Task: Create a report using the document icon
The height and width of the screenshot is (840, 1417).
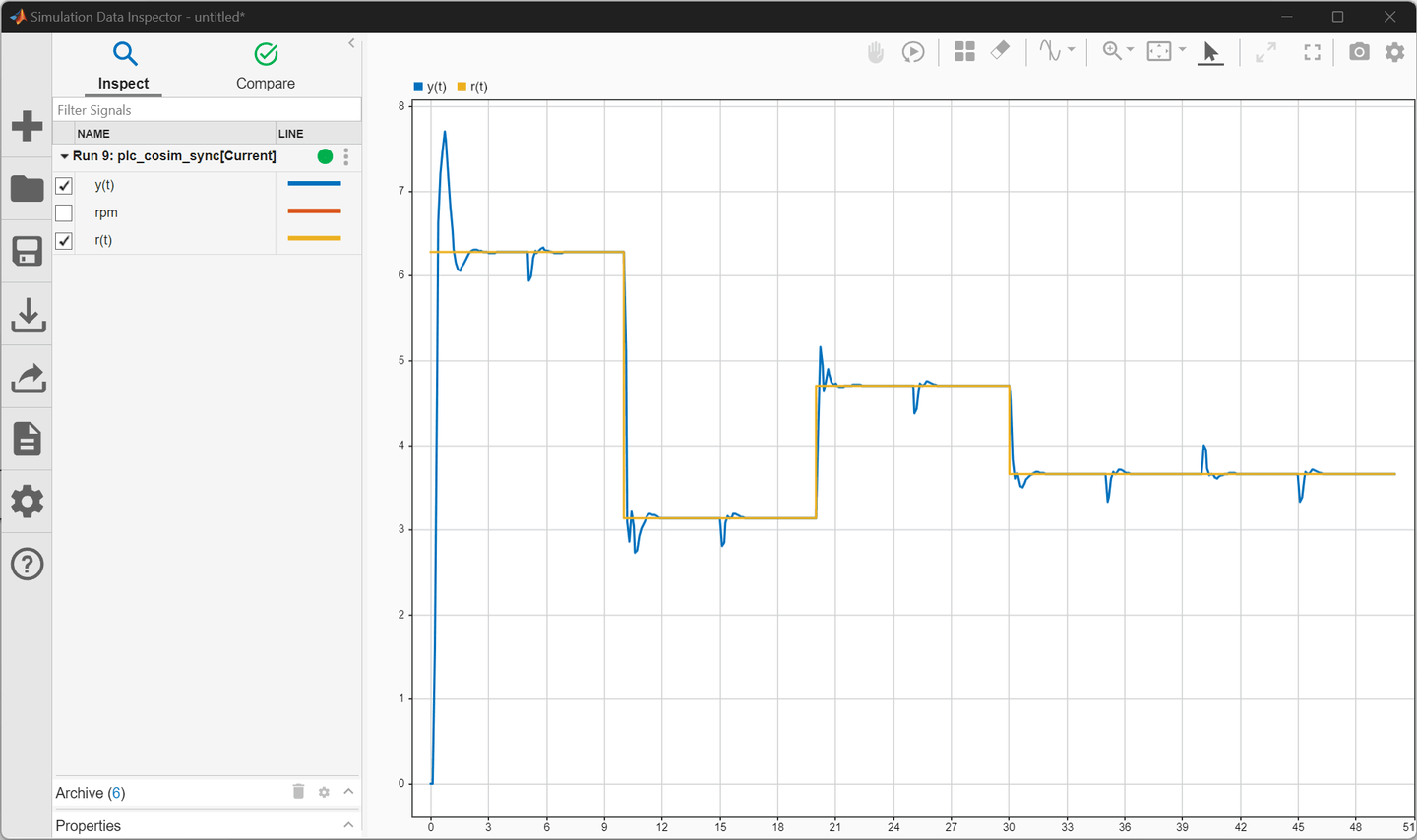Action: click(27, 438)
